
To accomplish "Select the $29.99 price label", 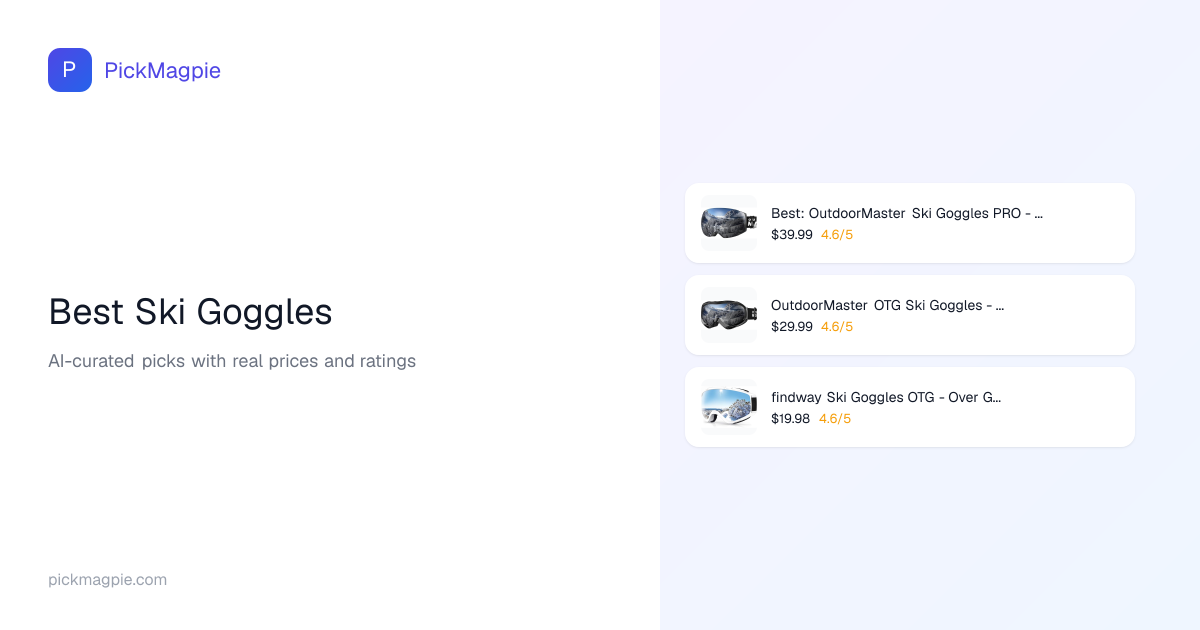I will pyautogui.click(x=791, y=327).
